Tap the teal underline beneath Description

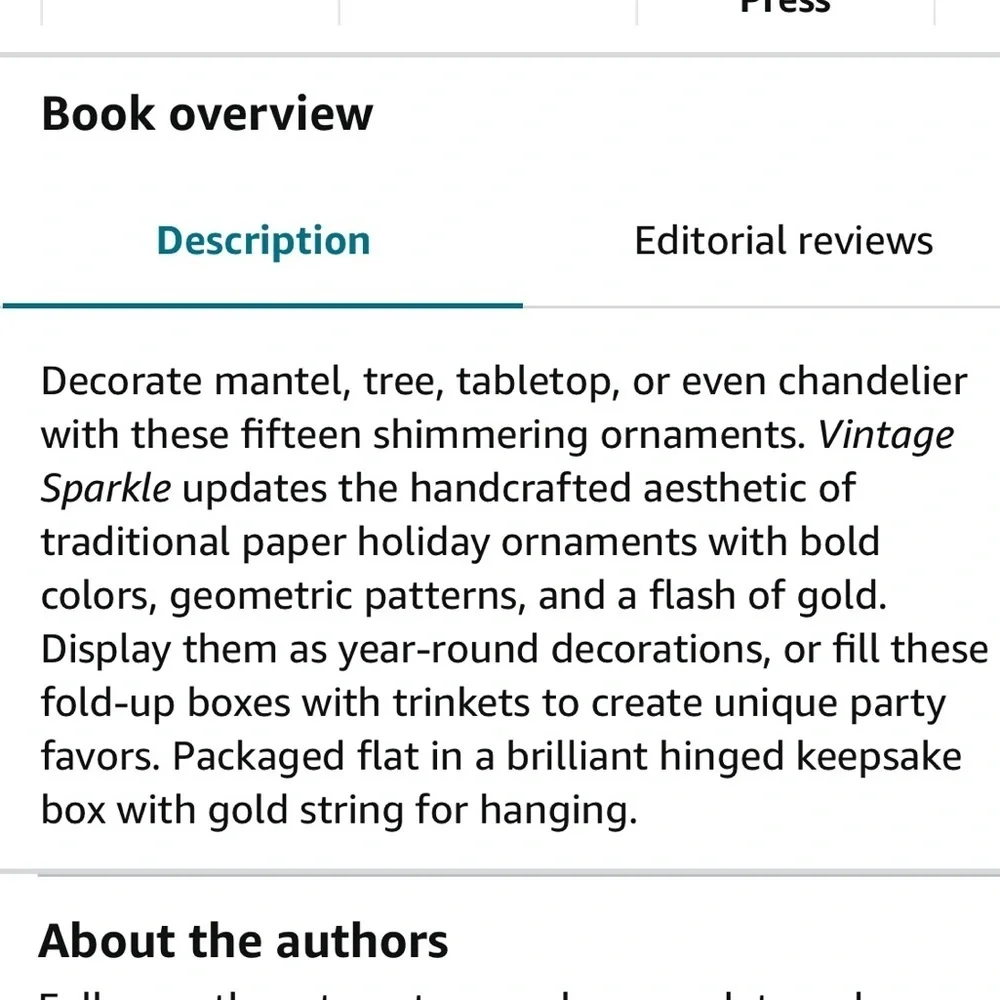(263, 306)
